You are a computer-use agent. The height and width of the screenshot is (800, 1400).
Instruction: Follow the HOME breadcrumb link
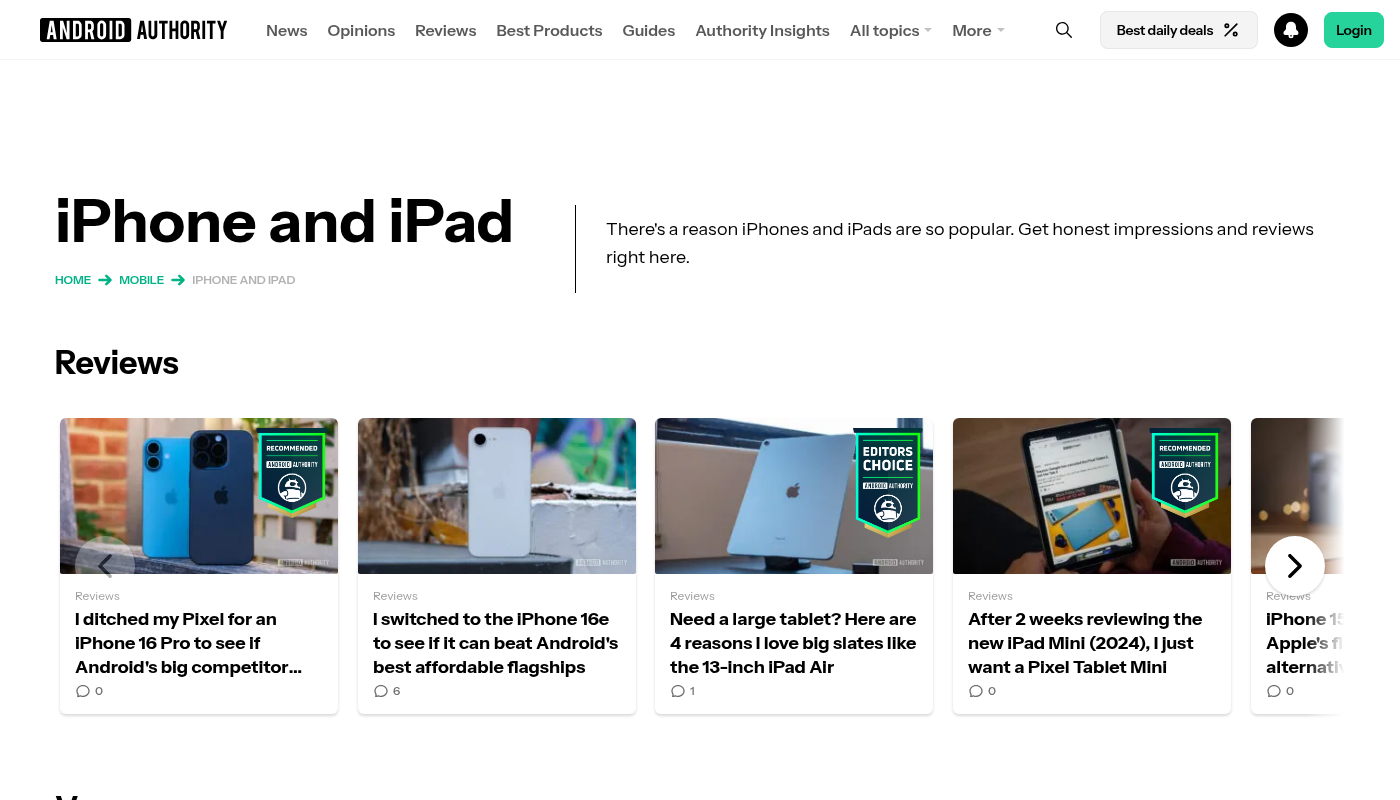(73, 280)
